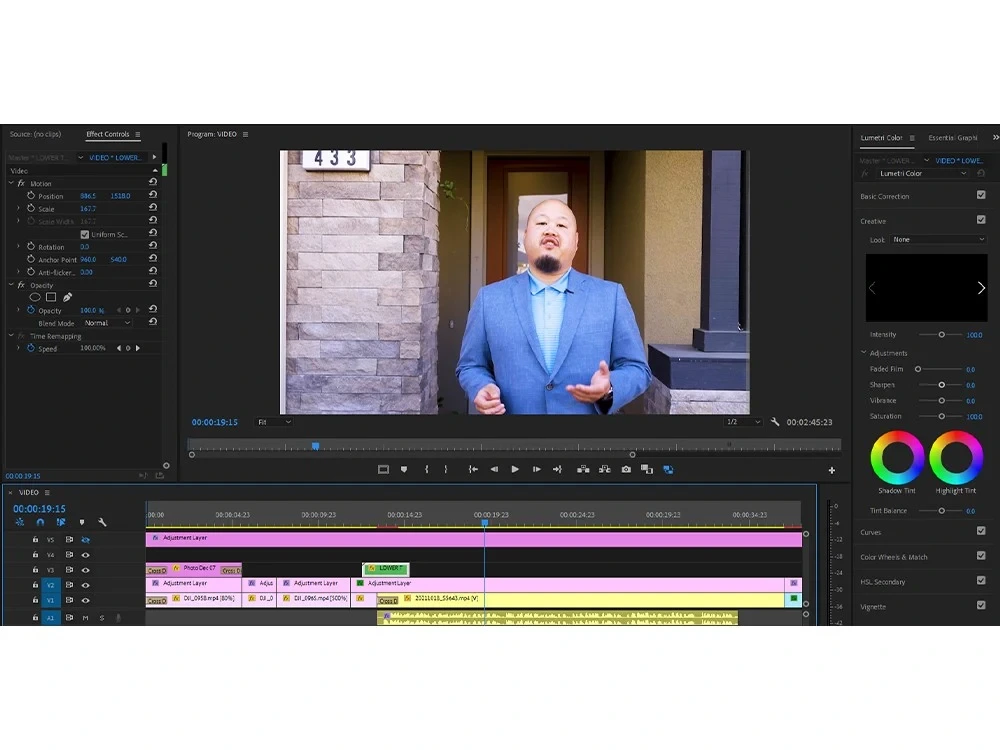
Task: Toggle Position stopwatch animation in Effect Controls
Action: click(x=31, y=195)
